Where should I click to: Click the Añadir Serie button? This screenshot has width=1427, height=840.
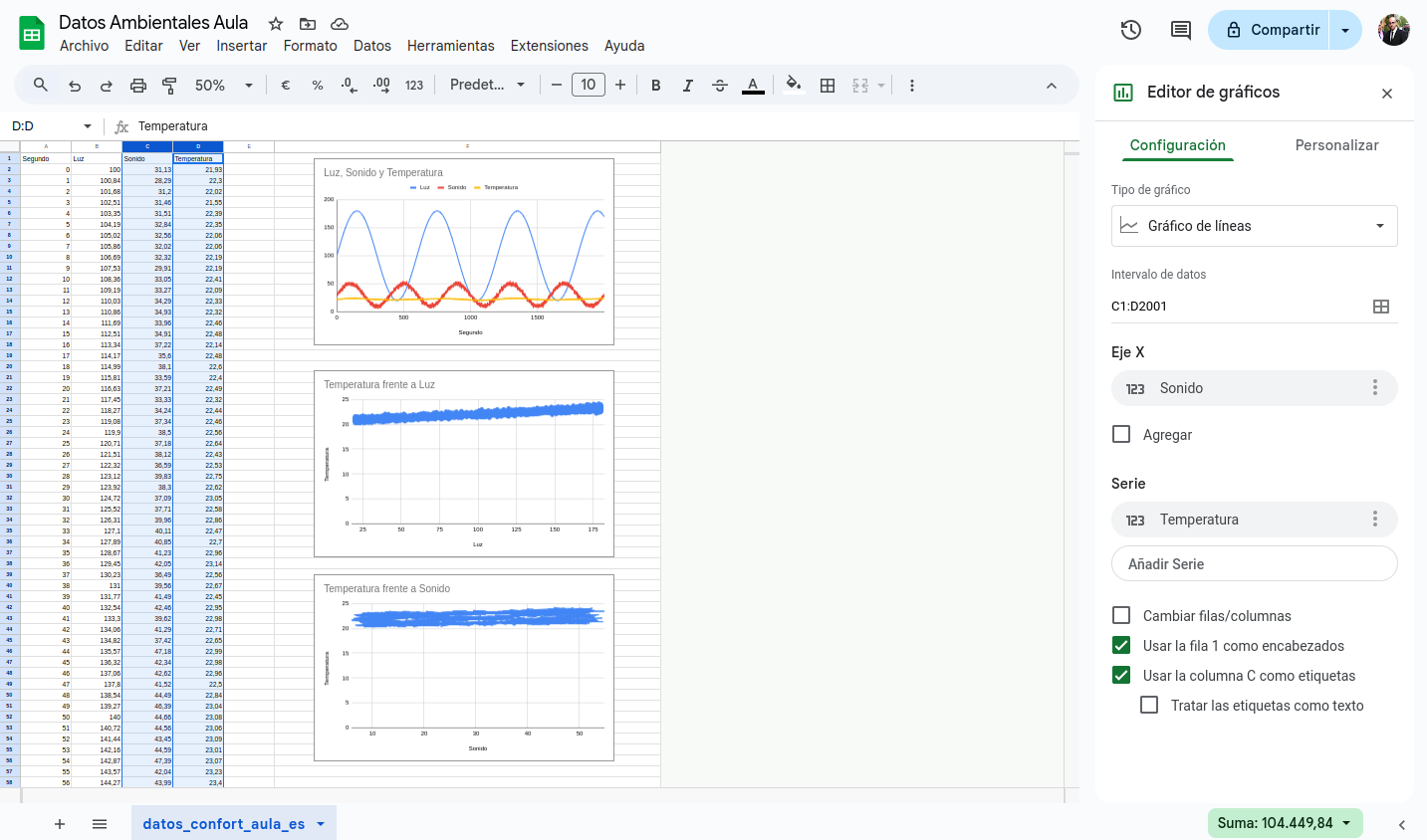pyautogui.click(x=1254, y=563)
